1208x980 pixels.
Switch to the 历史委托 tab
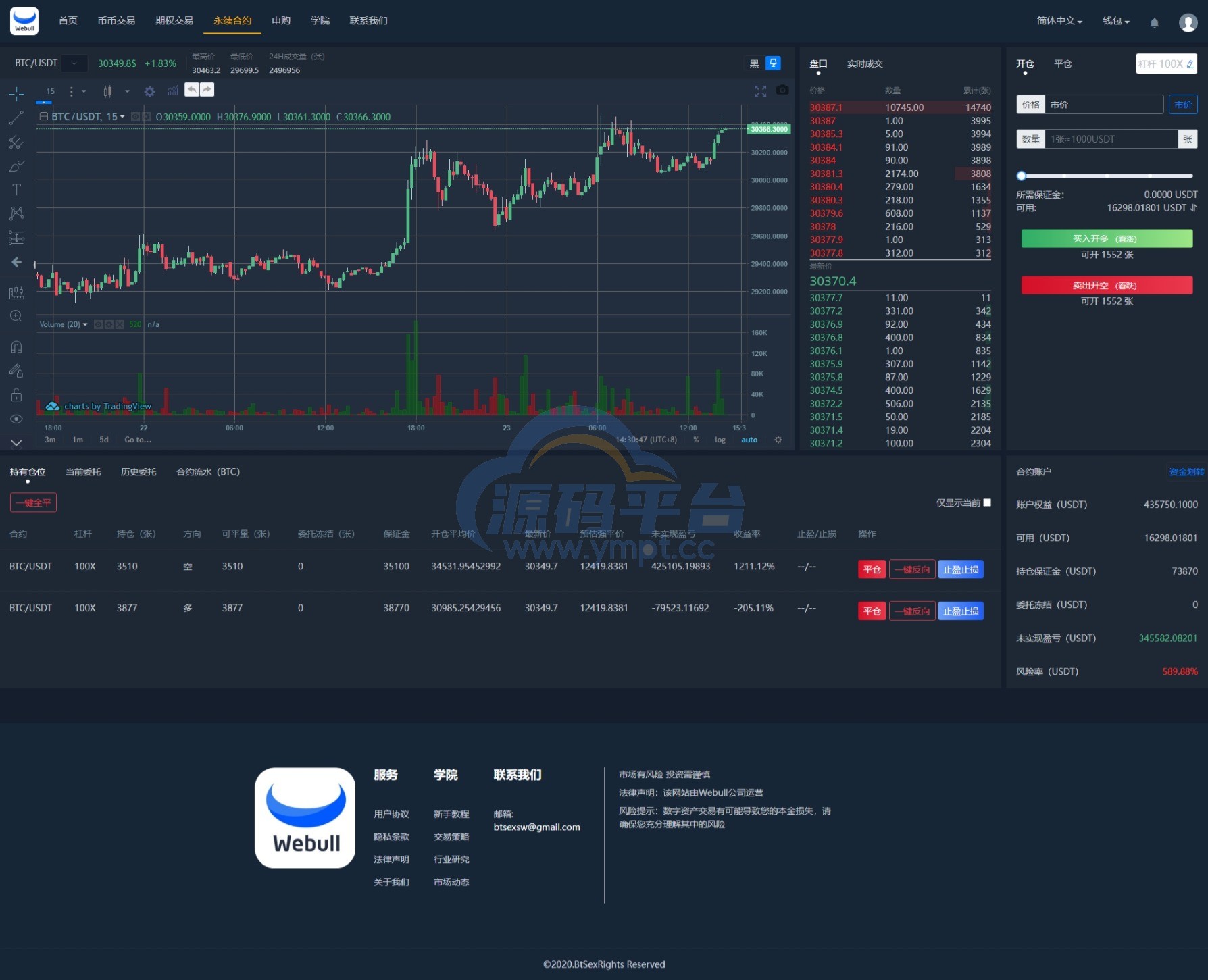coord(139,472)
